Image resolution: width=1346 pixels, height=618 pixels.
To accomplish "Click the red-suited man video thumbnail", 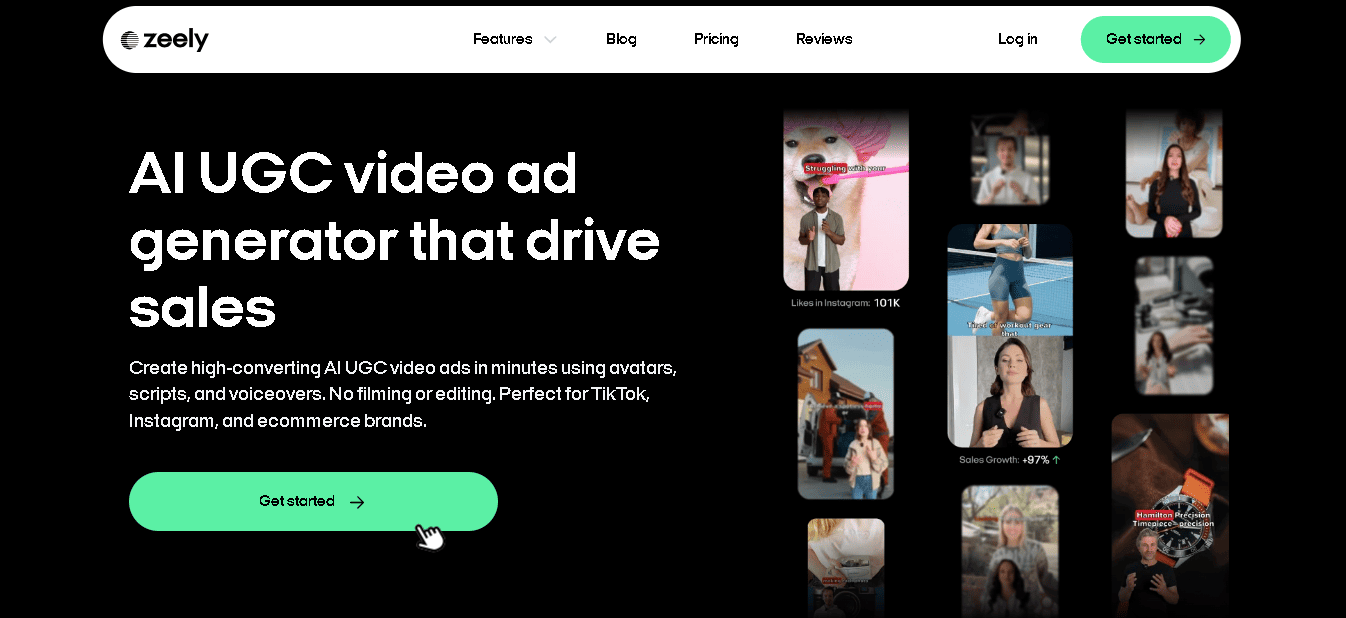I will (x=845, y=413).
